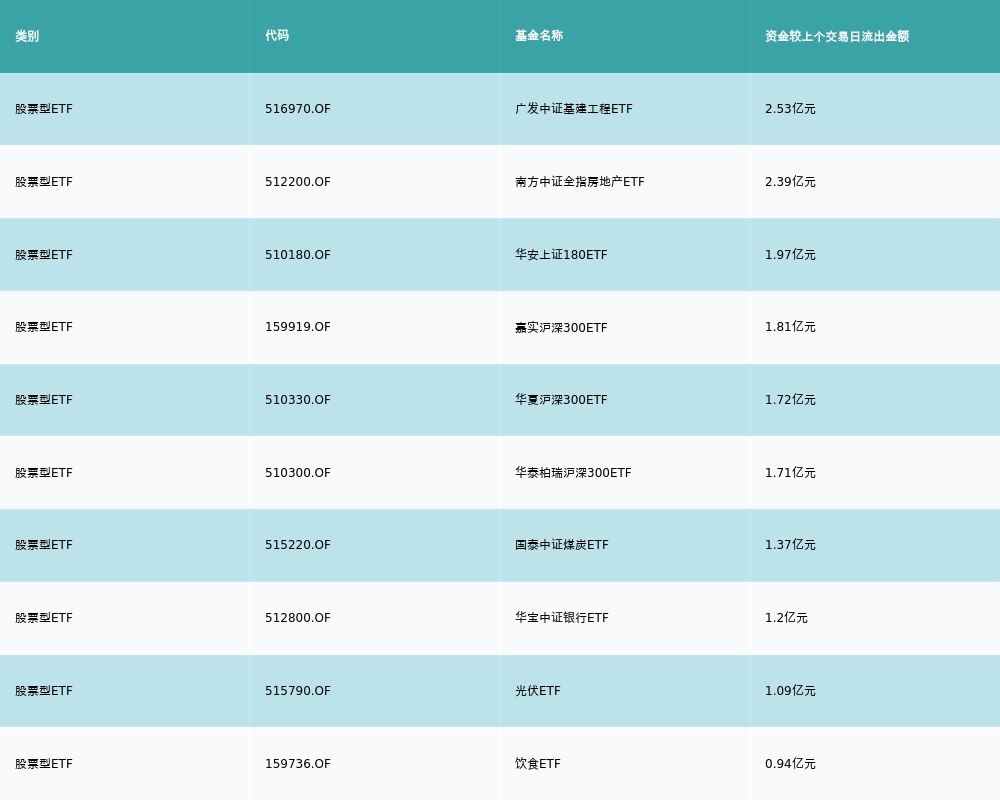This screenshot has width=1000, height=800.
Task: Click 股票型ETF in the 159736.OF row
Action: point(44,764)
